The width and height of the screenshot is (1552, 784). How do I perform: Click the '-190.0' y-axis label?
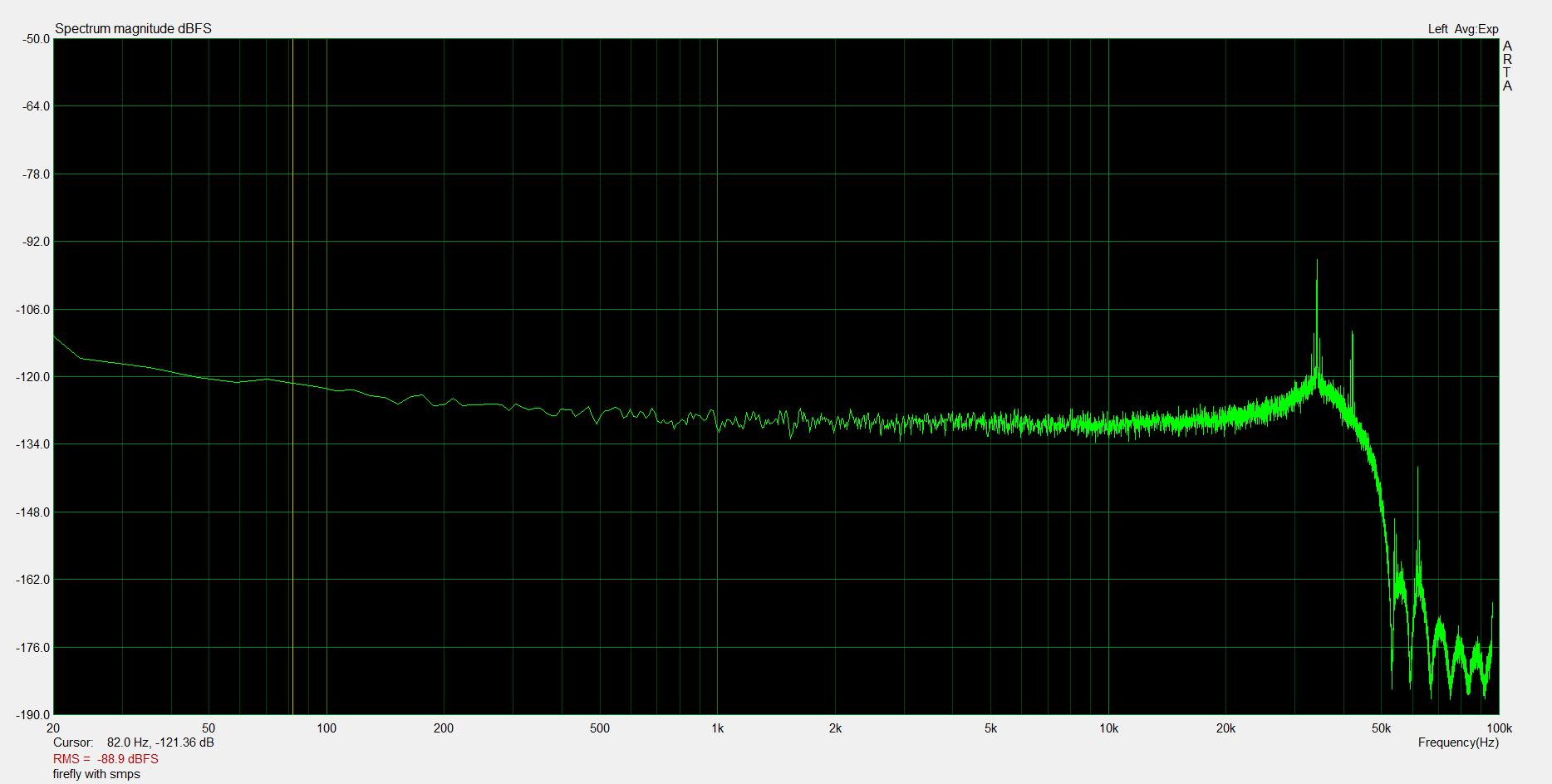point(32,715)
